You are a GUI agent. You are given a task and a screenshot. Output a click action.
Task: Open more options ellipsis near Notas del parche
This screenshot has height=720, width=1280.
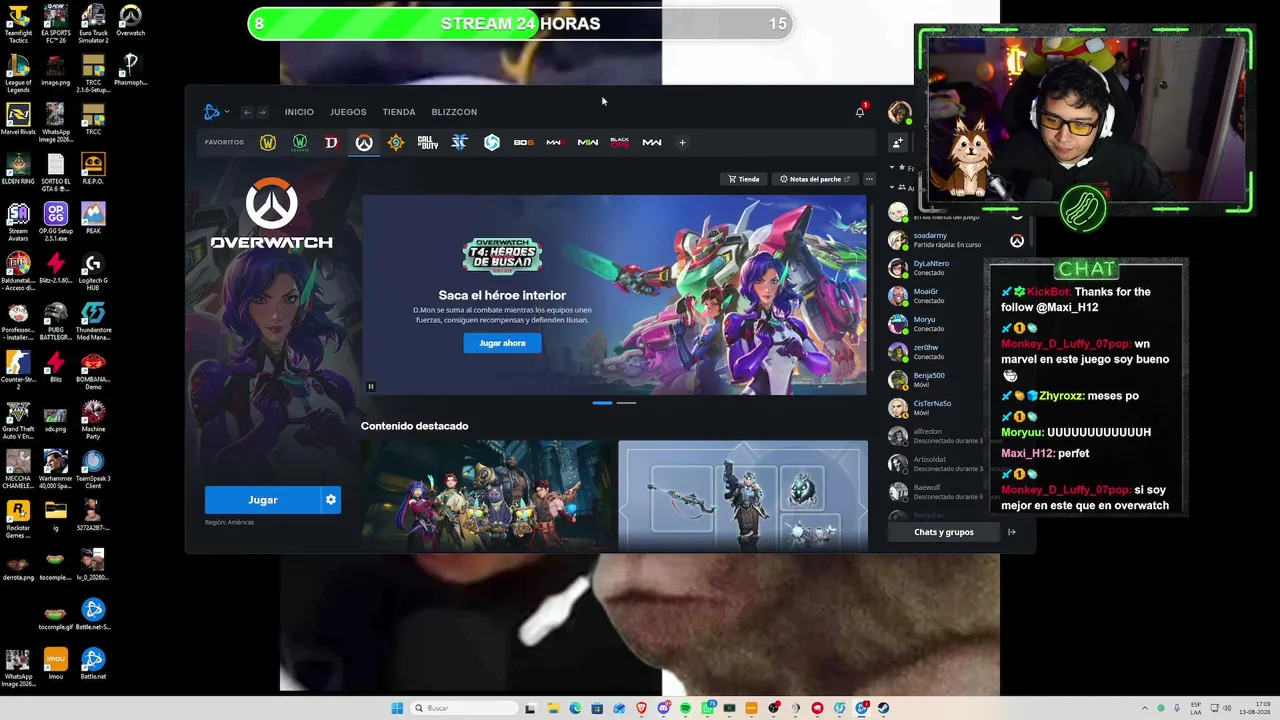point(869,180)
